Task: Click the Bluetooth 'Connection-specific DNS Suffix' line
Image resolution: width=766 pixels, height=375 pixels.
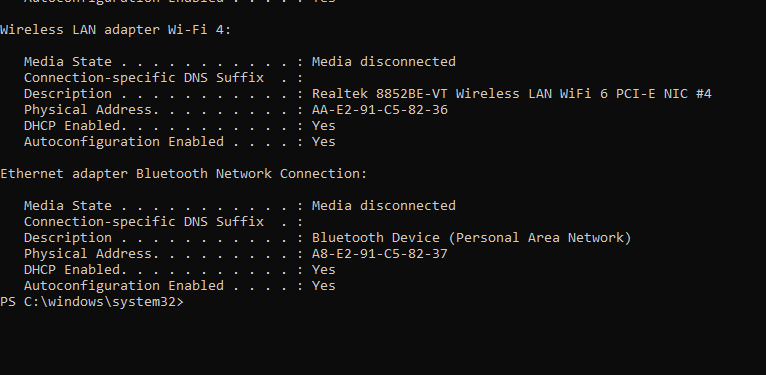Action: click(164, 222)
